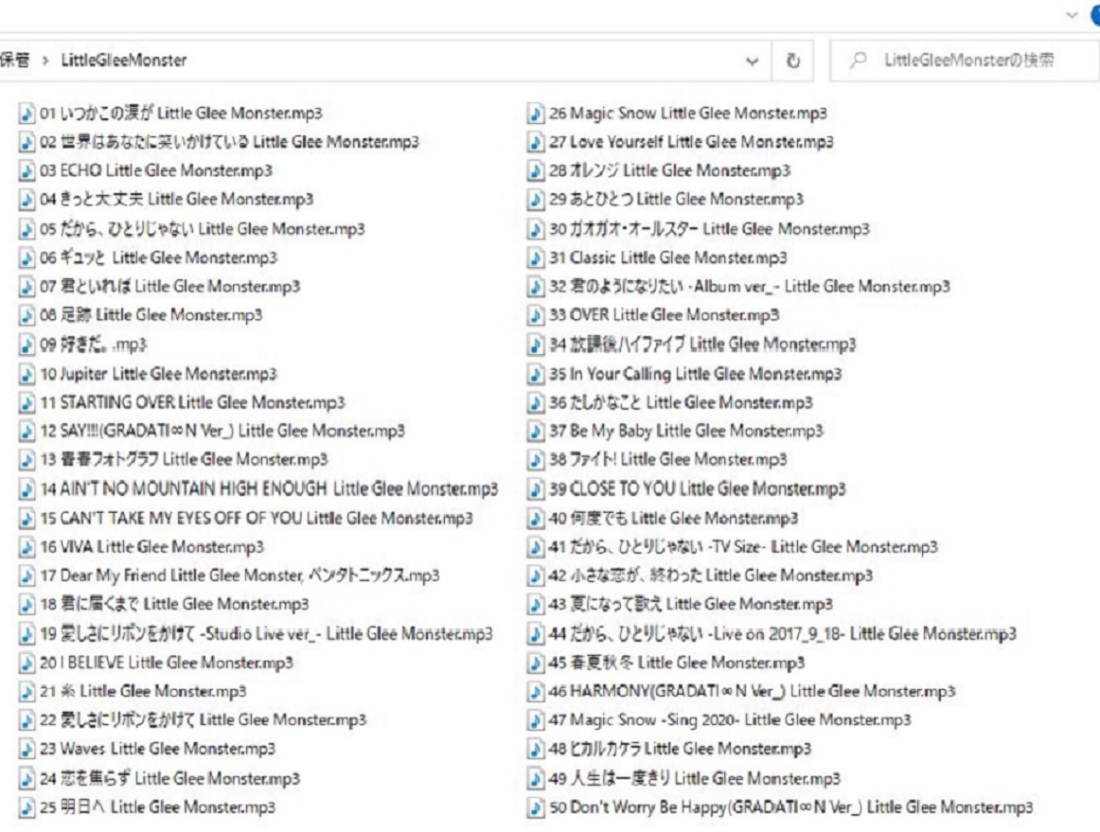Click music icon of 47 Magic Snow -Sing 2020- file
The image size is (1100, 832).
[535, 720]
